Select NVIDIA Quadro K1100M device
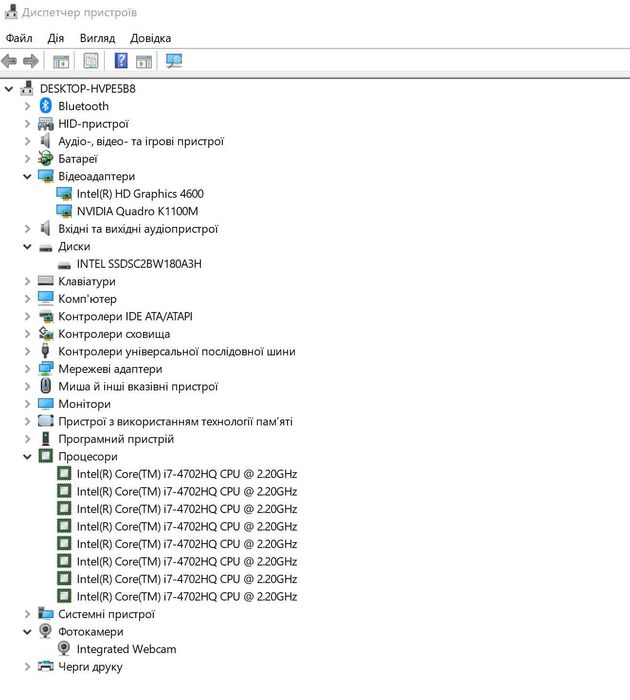630x700 pixels. (137, 211)
